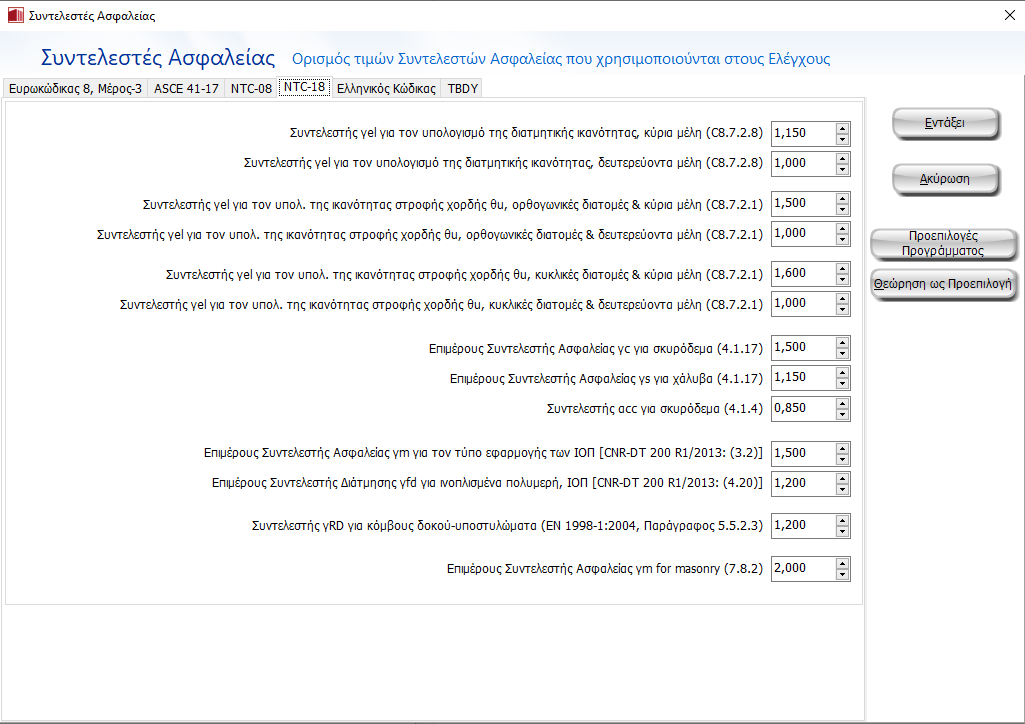Click the circular sections primary members field showing 1,600
The width and height of the screenshot is (1025, 724).
[802, 274]
